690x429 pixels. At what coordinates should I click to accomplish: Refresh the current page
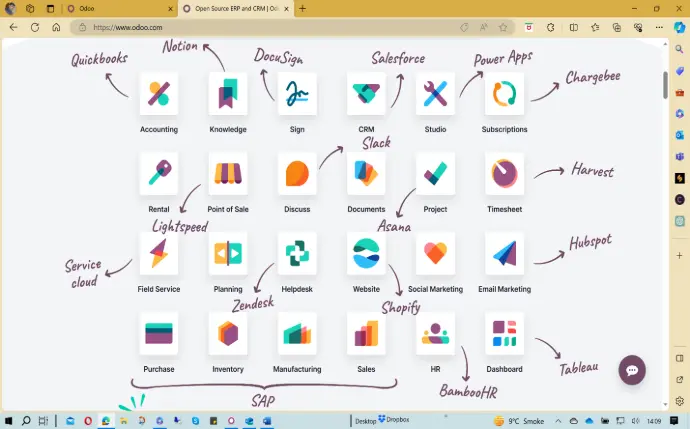tap(35, 27)
